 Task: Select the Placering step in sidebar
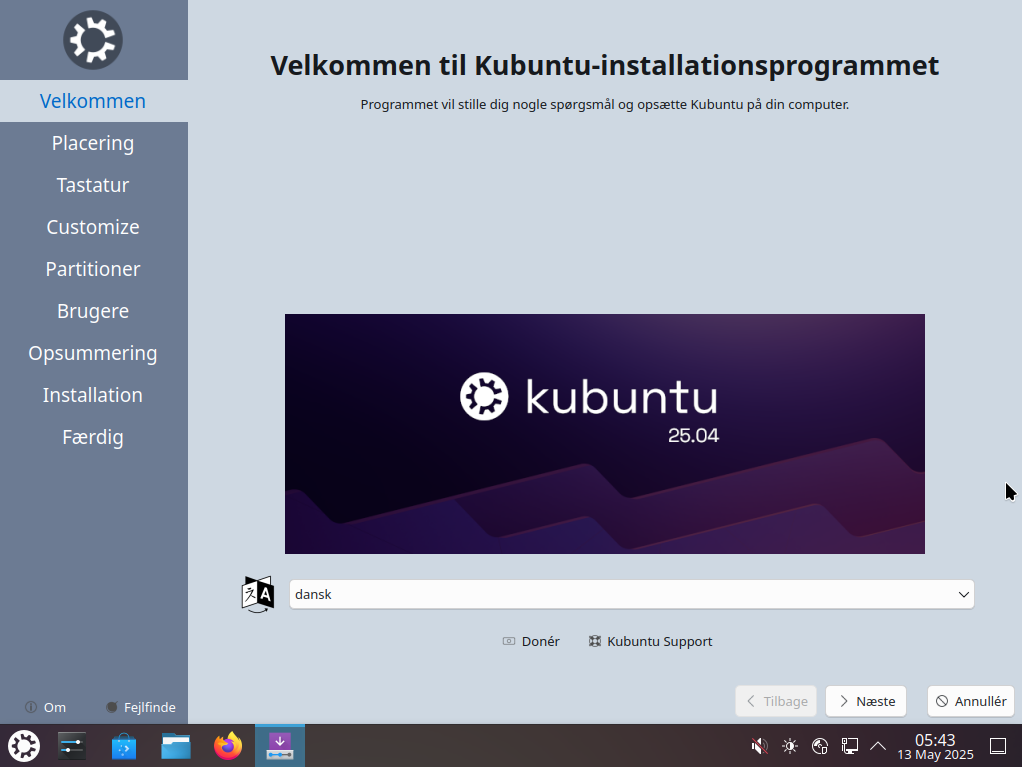[x=94, y=143]
